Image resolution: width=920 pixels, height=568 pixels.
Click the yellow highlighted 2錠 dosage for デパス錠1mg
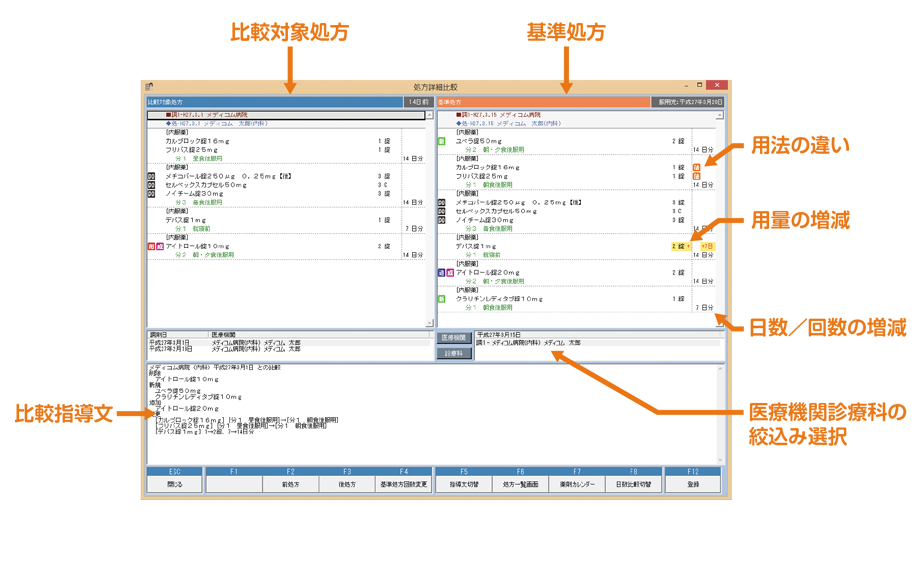(x=680, y=246)
